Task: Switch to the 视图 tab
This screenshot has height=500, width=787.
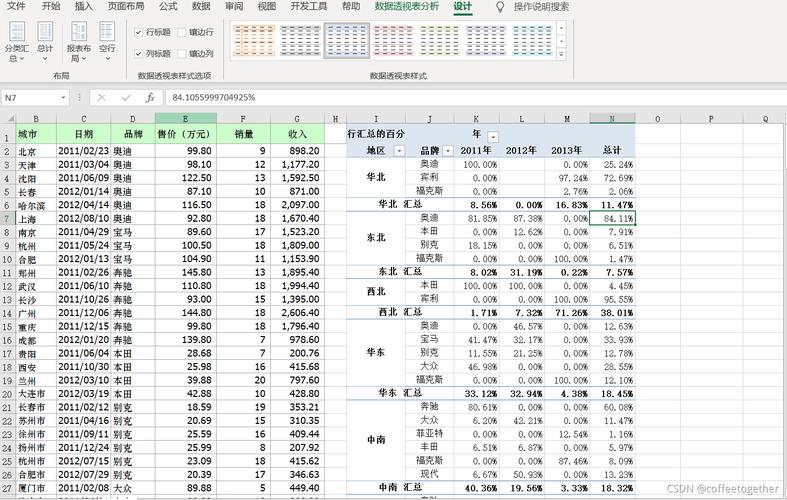Action: 267,7
